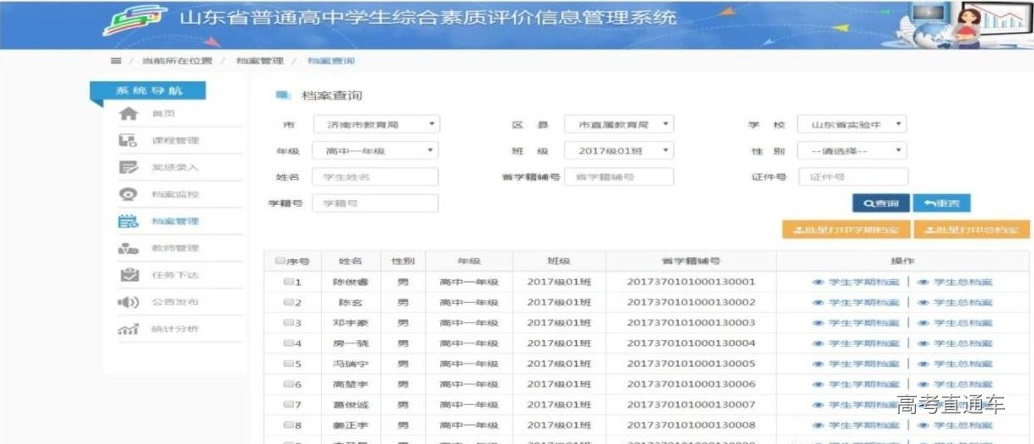The width and height of the screenshot is (1034, 444).
Task: Expand the 班级 dropdown showing 2017级01班
Action: tap(619, 150)
